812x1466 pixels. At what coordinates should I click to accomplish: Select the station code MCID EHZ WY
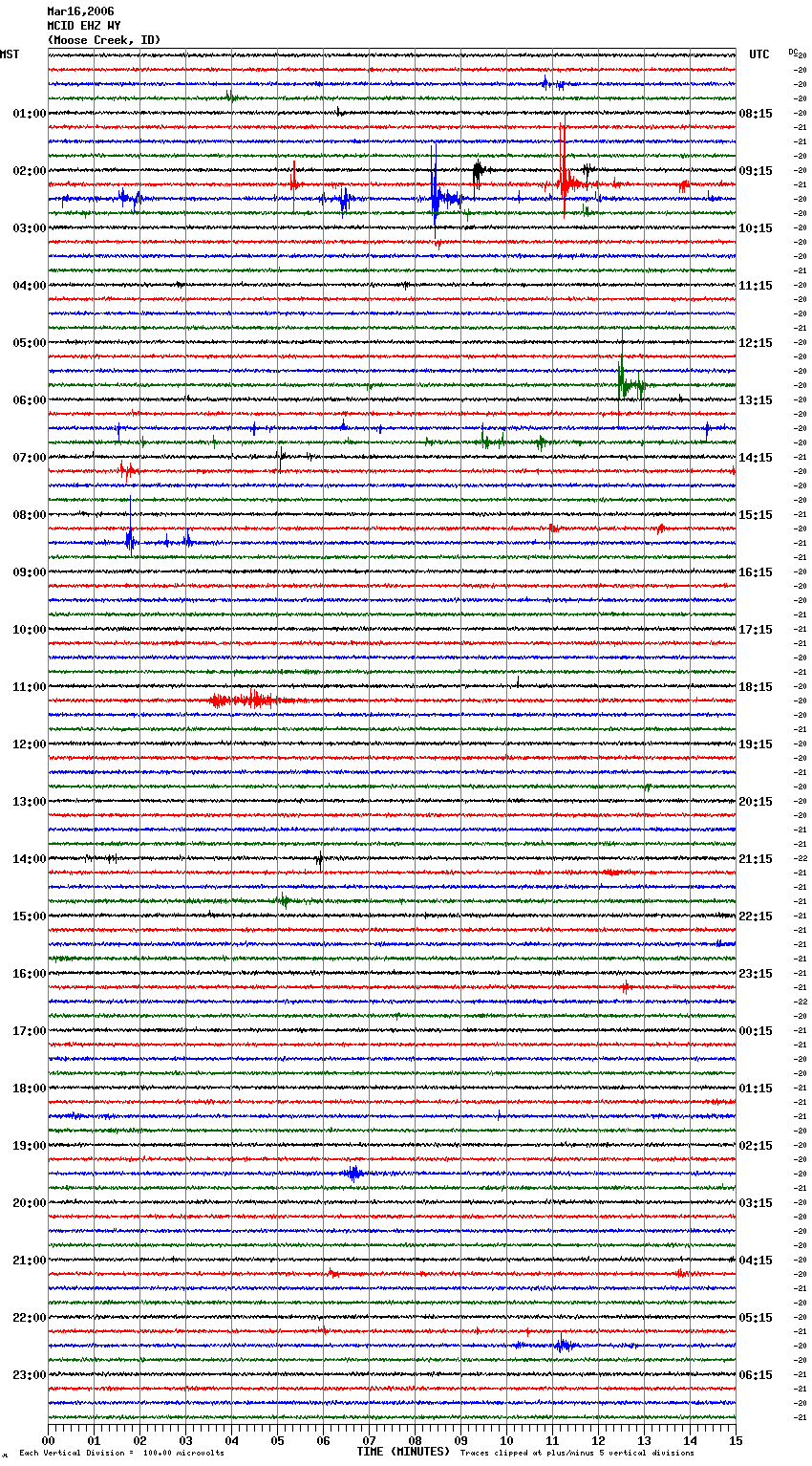(x=84, y=26)
